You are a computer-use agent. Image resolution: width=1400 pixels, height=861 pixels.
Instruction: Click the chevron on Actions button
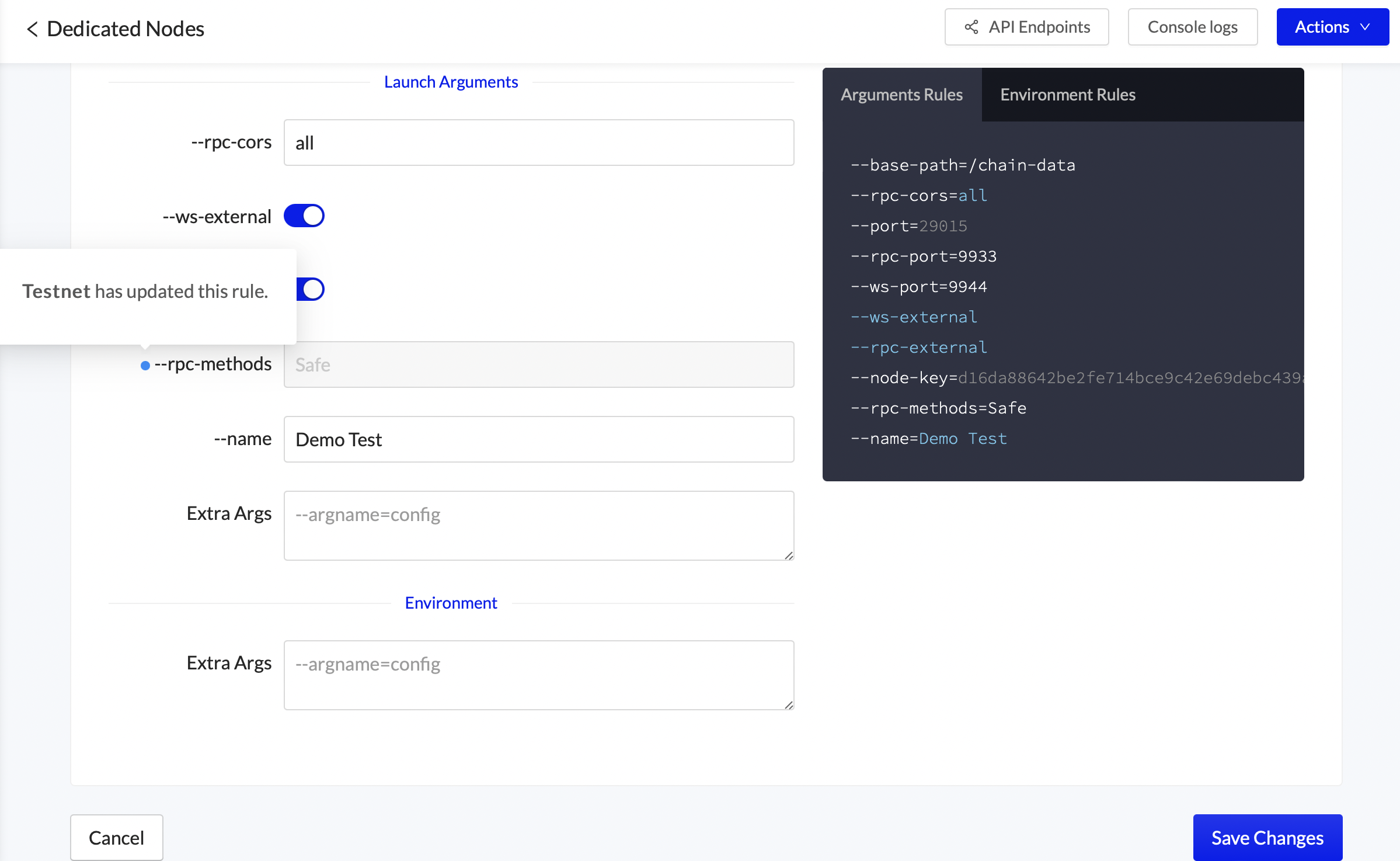[x=1365, y=27]
